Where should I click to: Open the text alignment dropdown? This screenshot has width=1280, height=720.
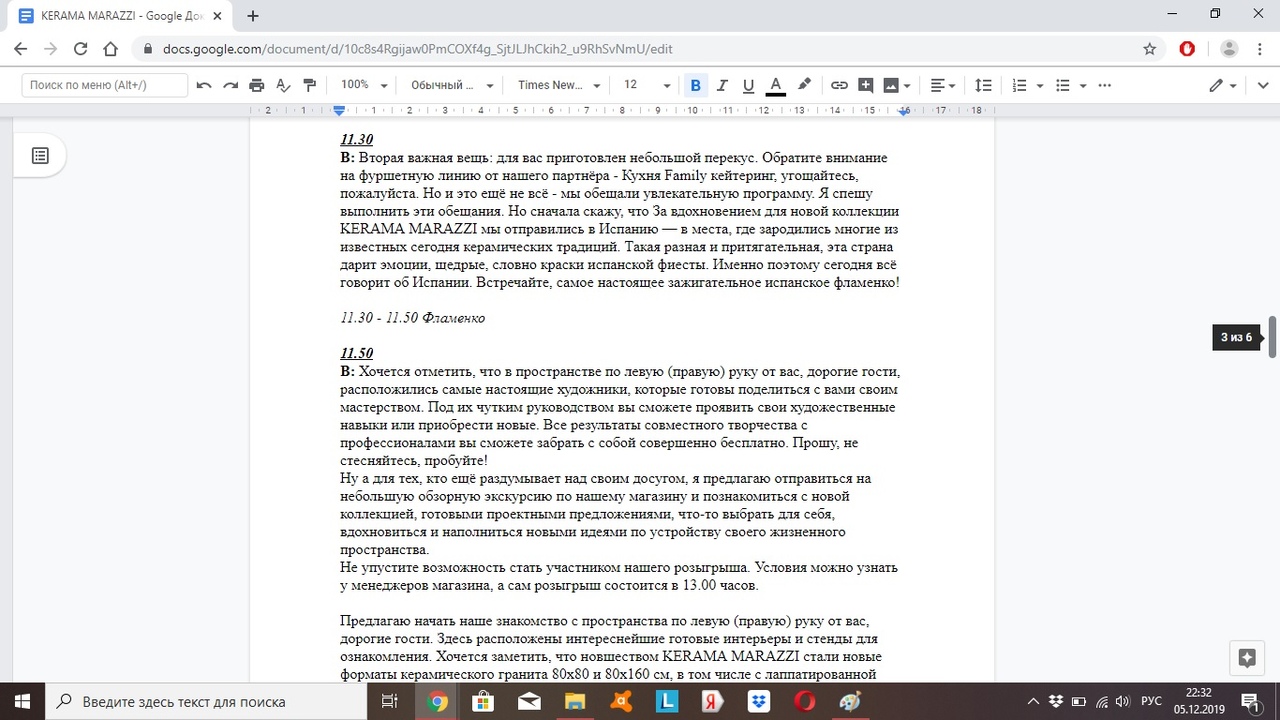click(x=943, y=86)
